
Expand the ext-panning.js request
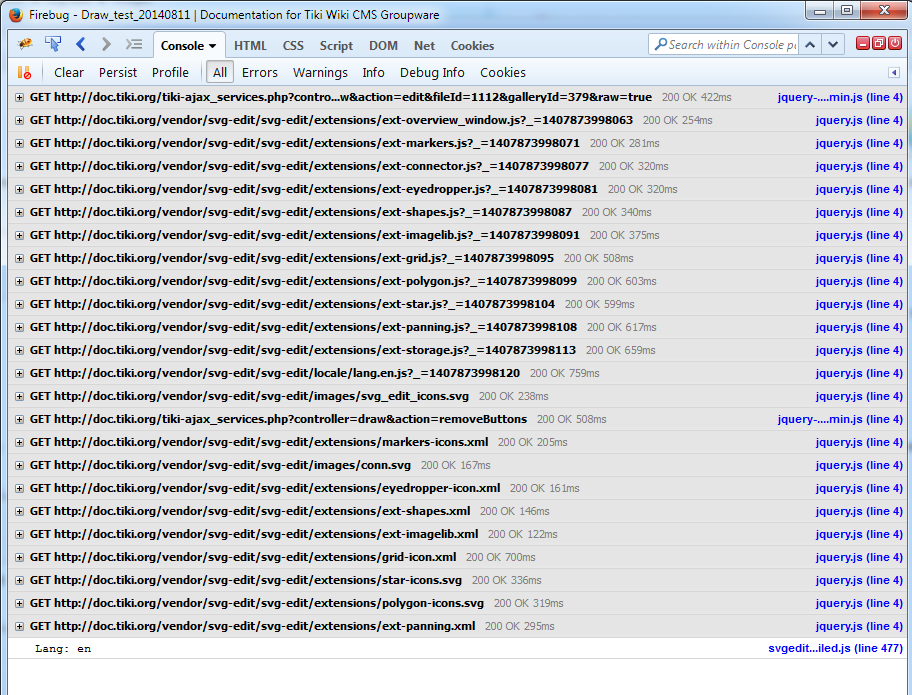(19, 327)
